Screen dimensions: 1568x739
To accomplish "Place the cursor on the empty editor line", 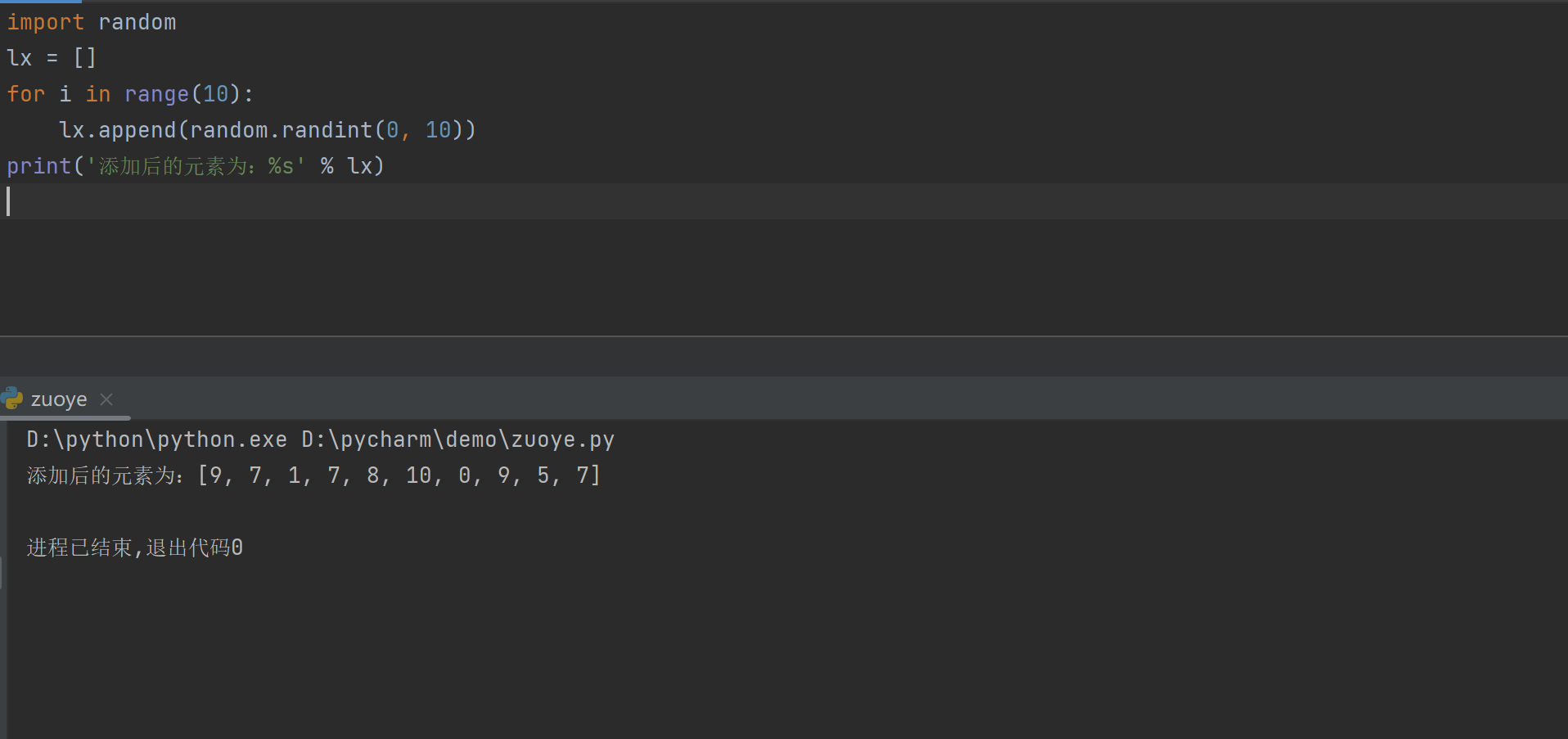I will [x=784, y=201].
